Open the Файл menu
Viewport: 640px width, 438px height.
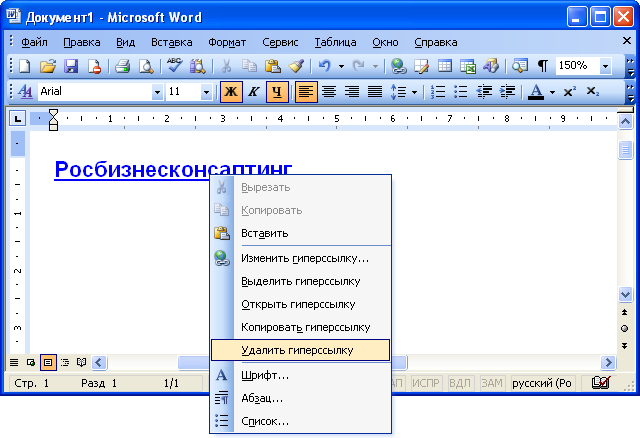click(x=34, y=42)
